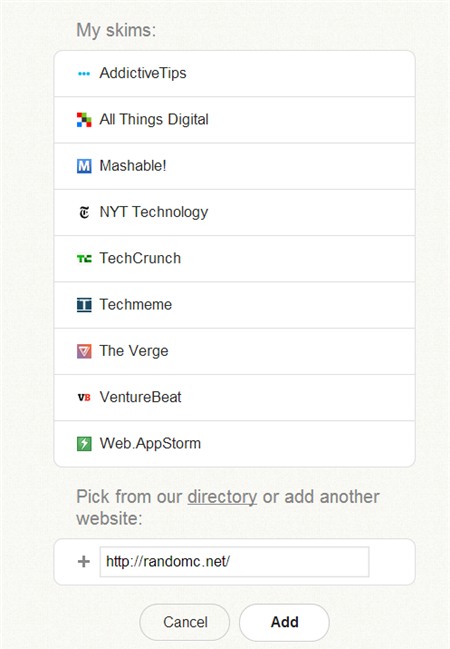The width and height of the screenshot is (450, 649).
Task: Select the TechCrunch list item
Action: coord(234,259)
